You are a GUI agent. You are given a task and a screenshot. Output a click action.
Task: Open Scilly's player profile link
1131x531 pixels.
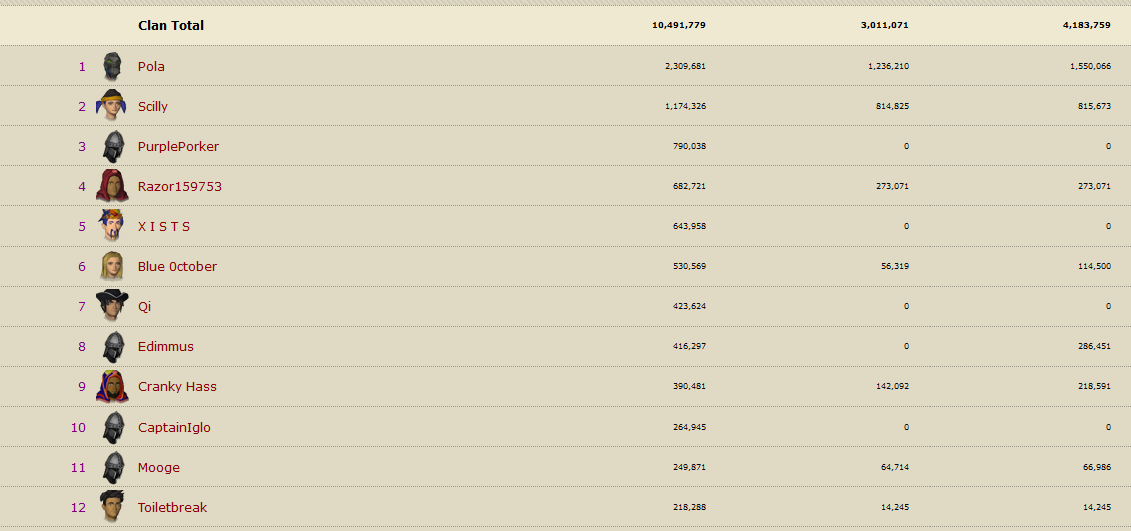point(153,106)
